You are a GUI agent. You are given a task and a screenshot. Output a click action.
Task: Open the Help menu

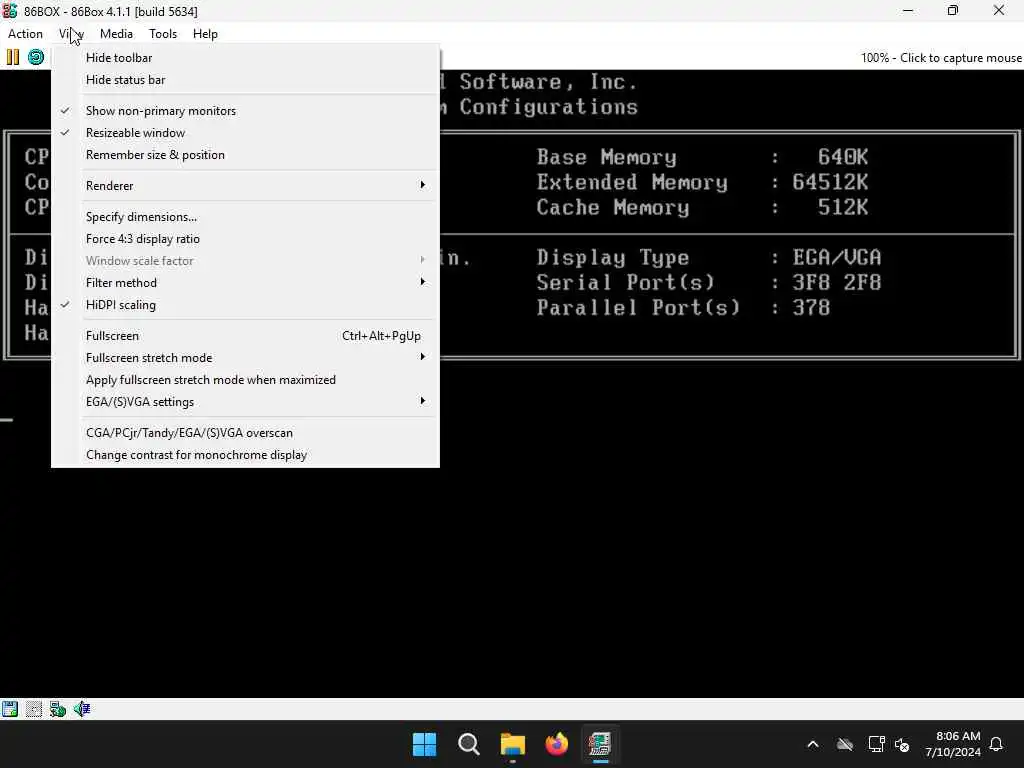pos(205,34)
